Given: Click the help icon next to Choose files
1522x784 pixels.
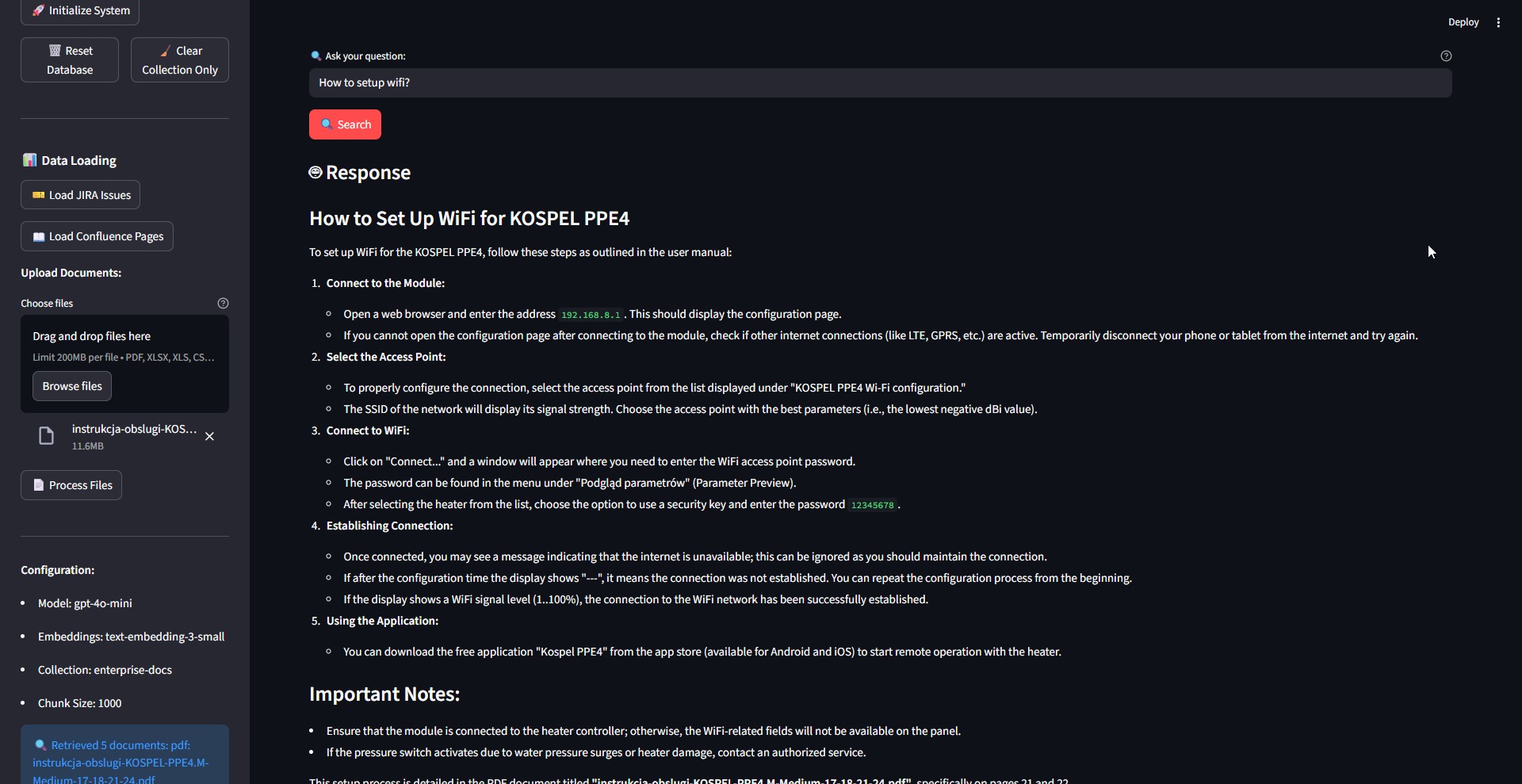Looking at the screenshot, I should point(223,303).
